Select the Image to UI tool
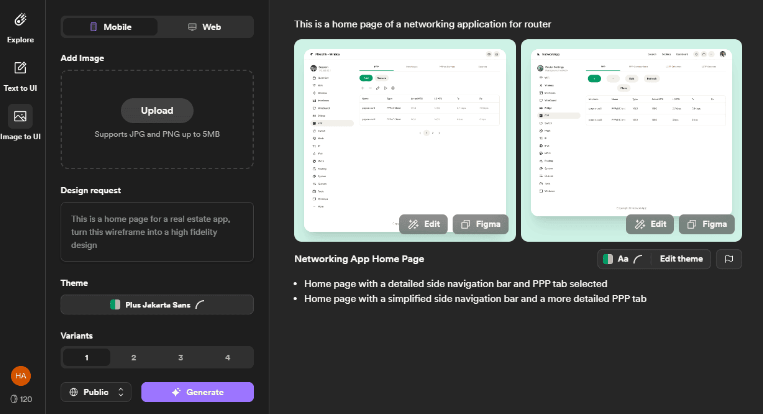 pos(20,122)
